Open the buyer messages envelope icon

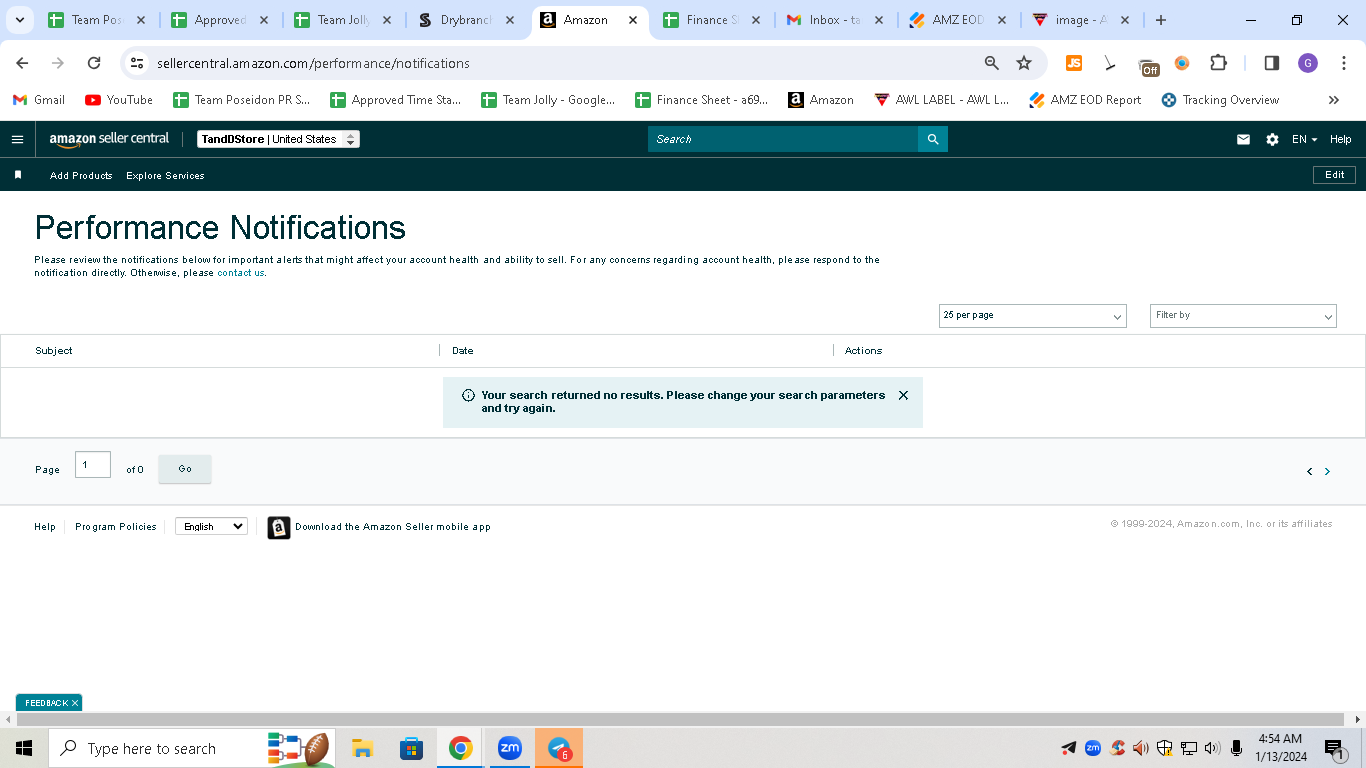1243,139
